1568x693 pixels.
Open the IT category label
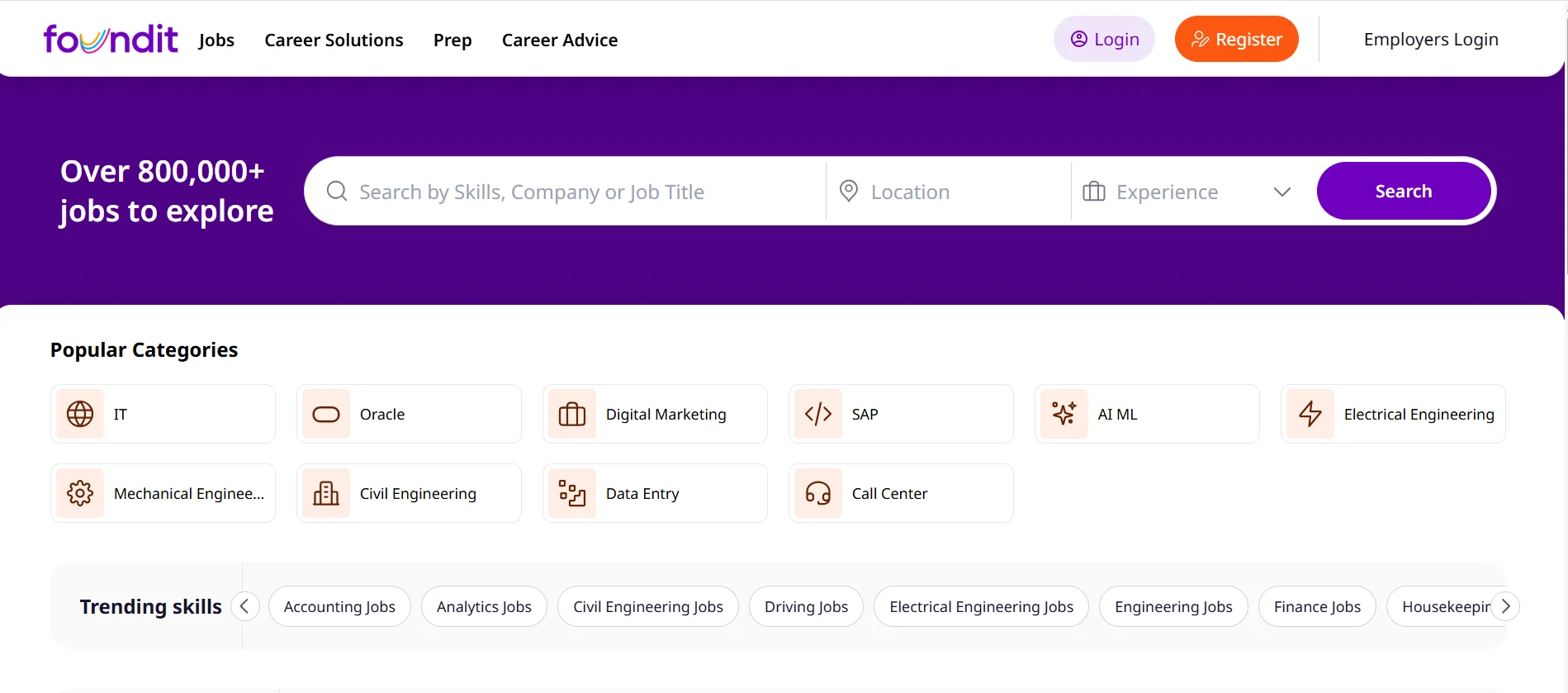[121, 414]
